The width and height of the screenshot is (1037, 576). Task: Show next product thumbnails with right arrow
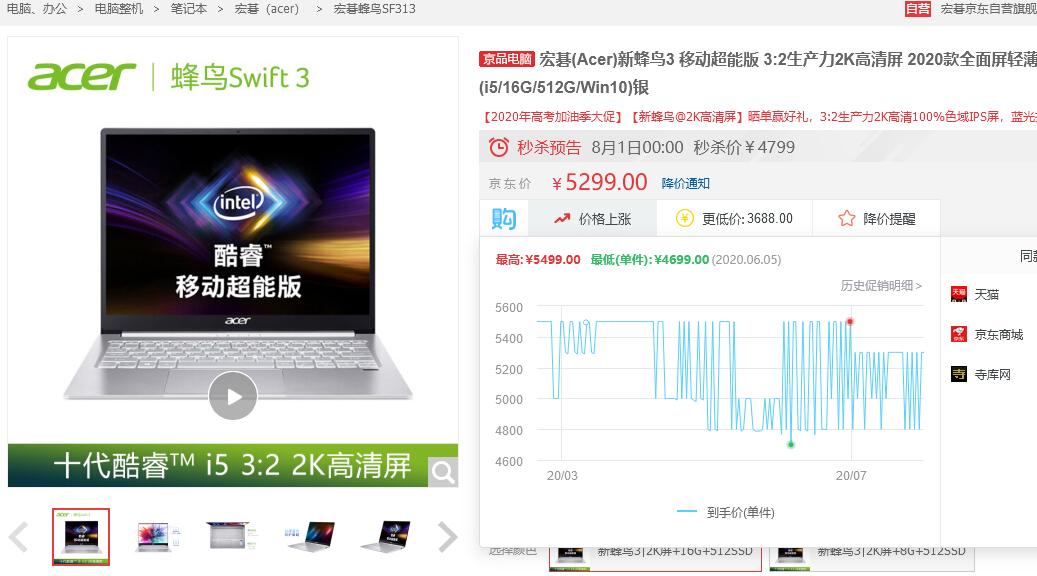(x=448, y=536)
